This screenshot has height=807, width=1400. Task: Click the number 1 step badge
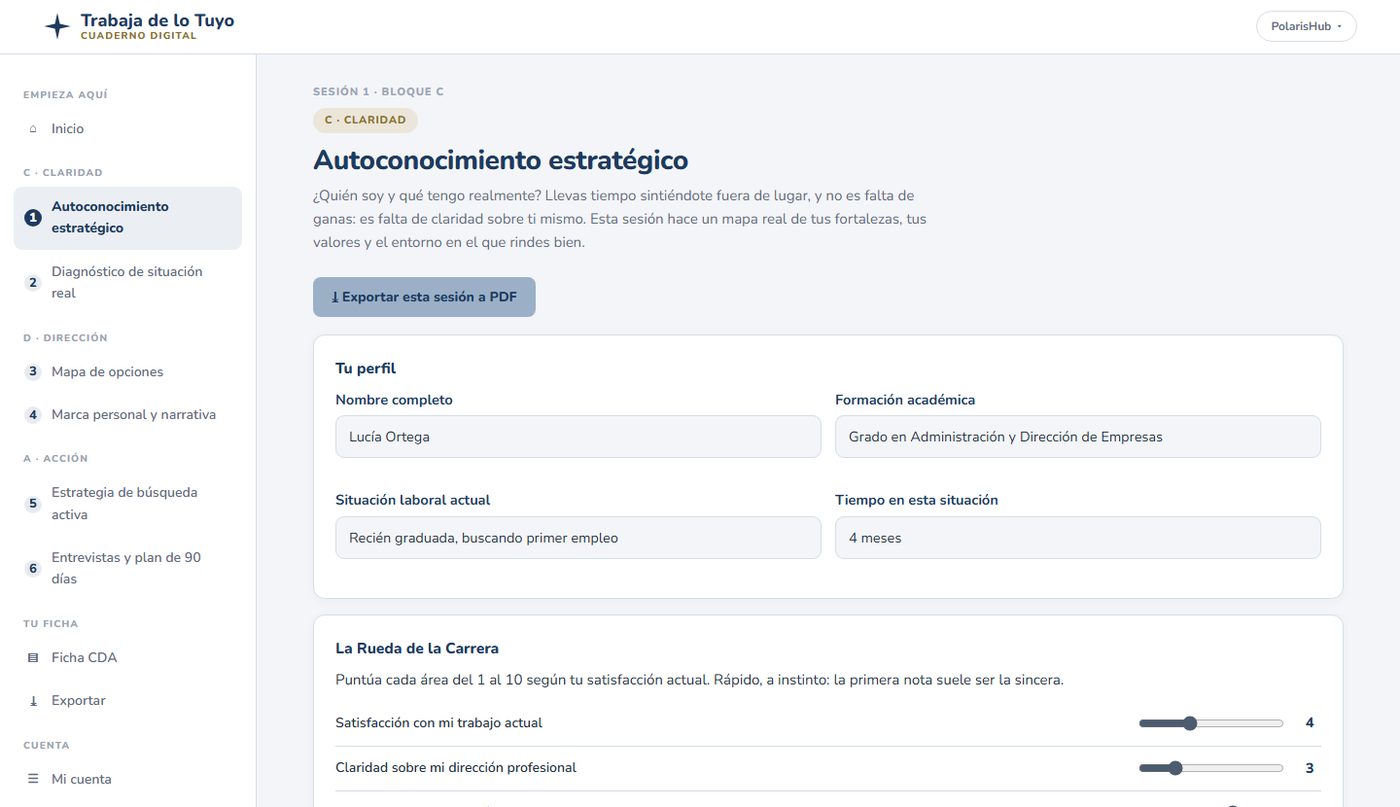(33, 218)
